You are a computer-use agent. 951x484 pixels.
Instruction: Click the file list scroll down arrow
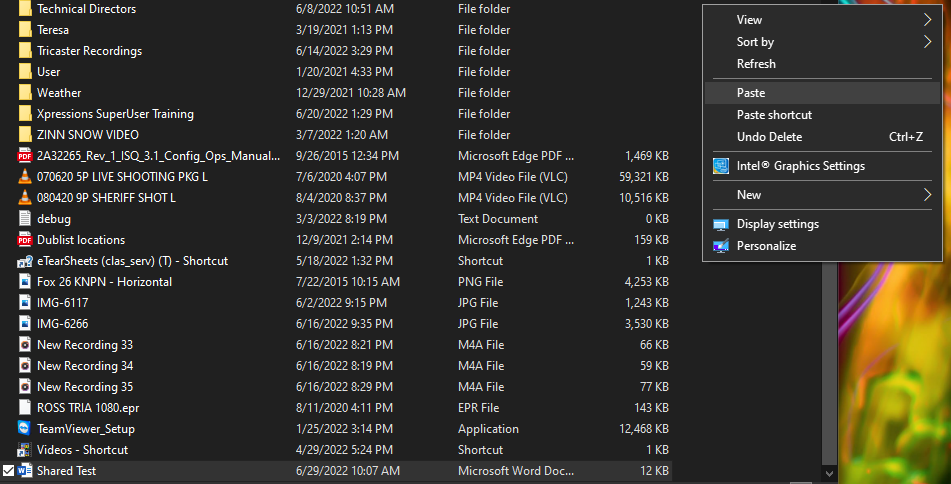[x=829, y=473]
